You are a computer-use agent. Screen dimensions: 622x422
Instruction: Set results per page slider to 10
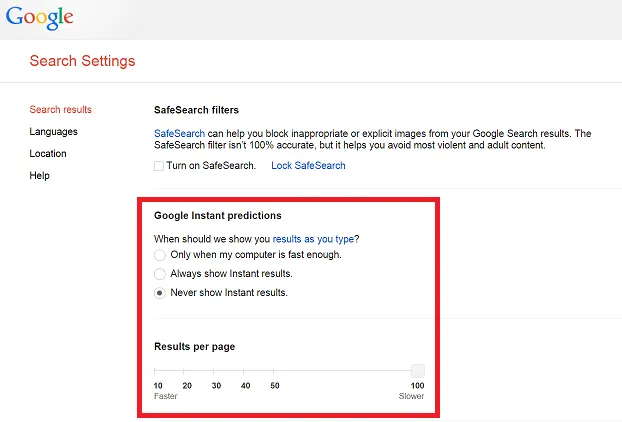155,371
